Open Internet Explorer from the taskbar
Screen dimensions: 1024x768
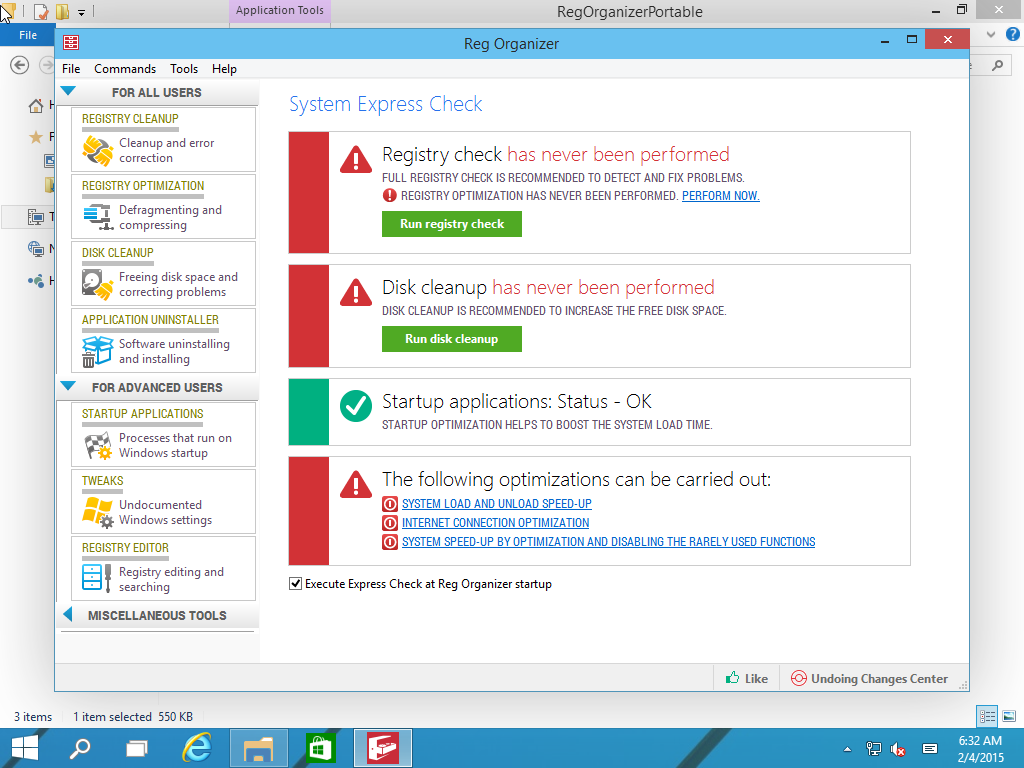[x=197, y=747]
